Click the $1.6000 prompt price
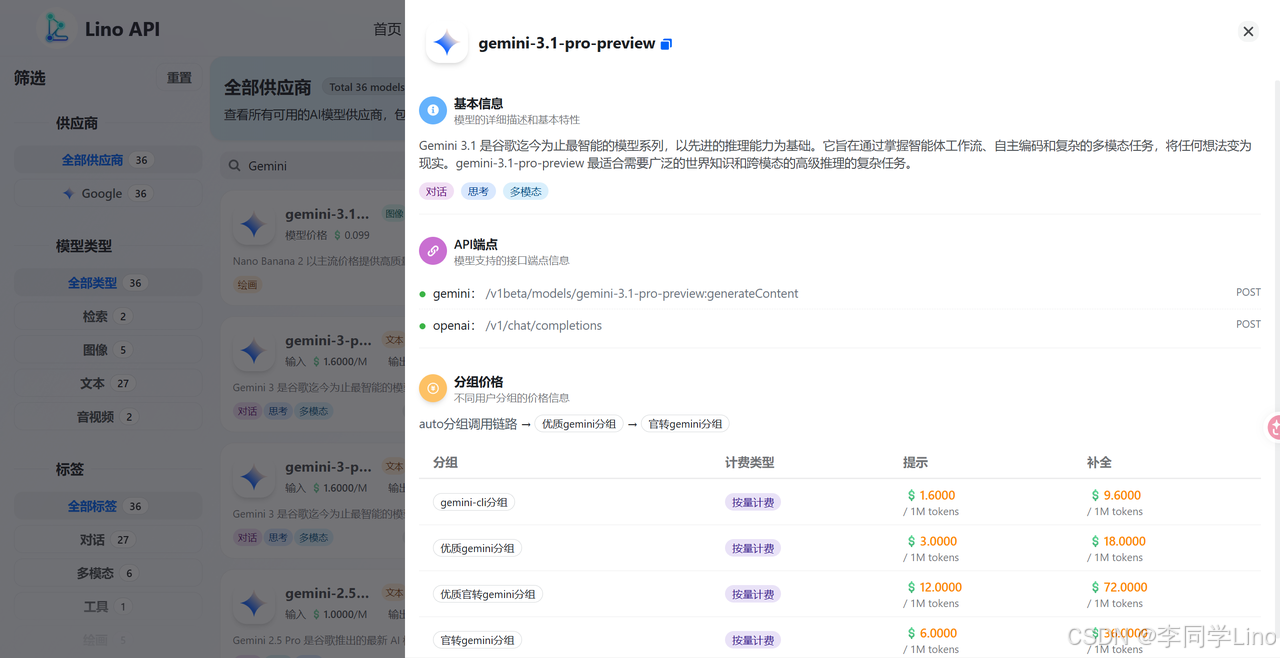Viewport: 1280px width, 658px height. (931, 495)
